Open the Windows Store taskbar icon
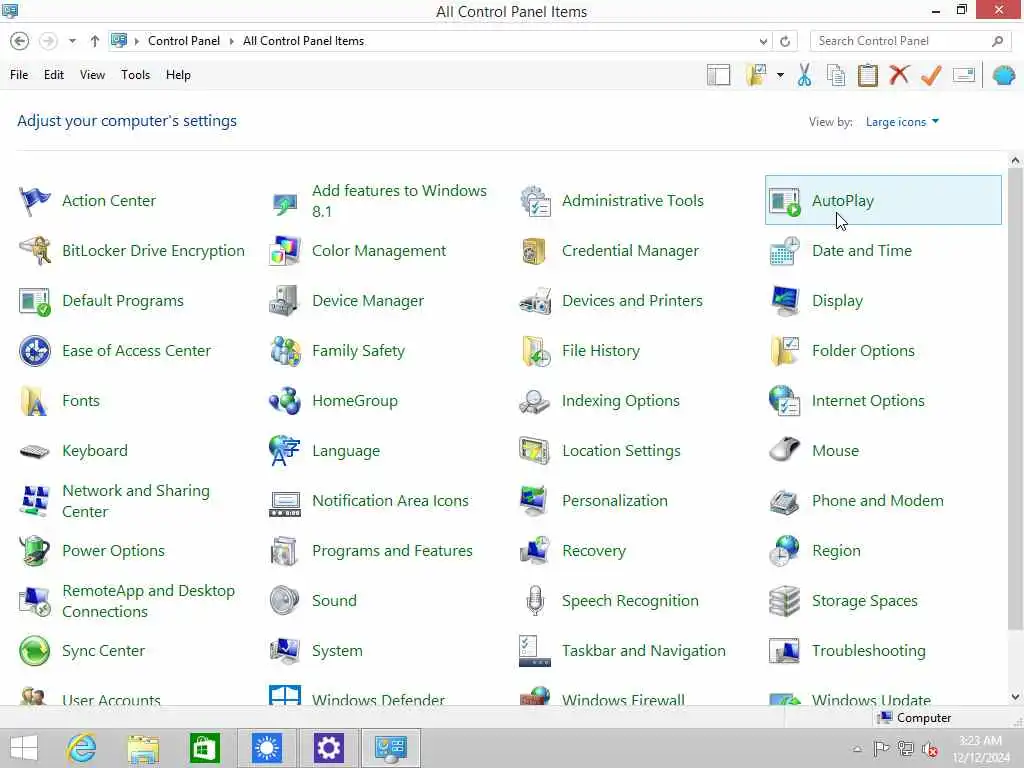This screenshot has width=1024, height=768. coord(204,748)
